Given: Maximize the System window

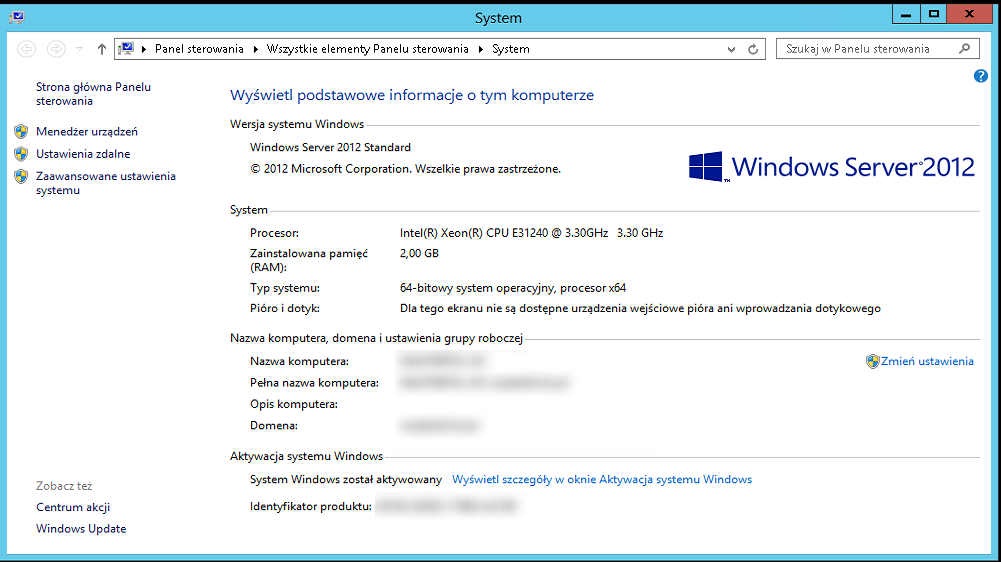Looking at the screenshot, I should [934, 14].
